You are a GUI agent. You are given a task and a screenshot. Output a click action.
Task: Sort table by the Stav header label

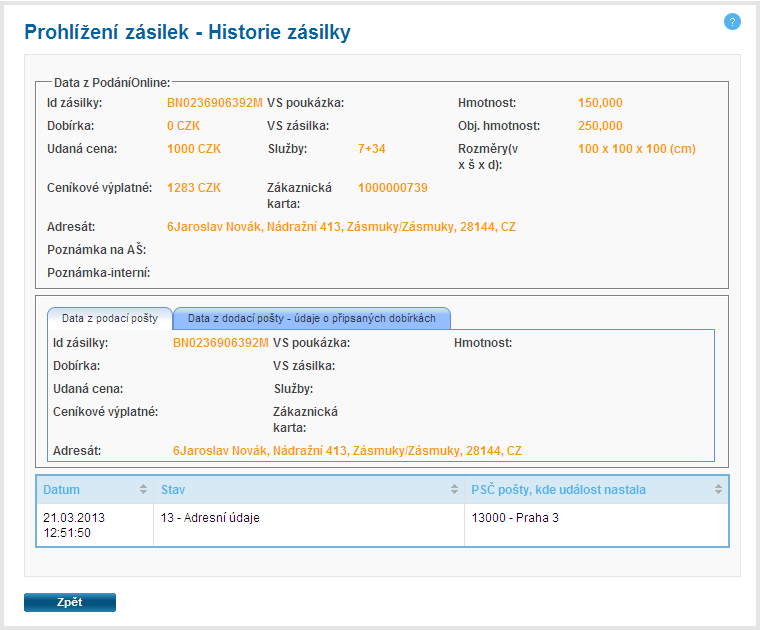173,490
